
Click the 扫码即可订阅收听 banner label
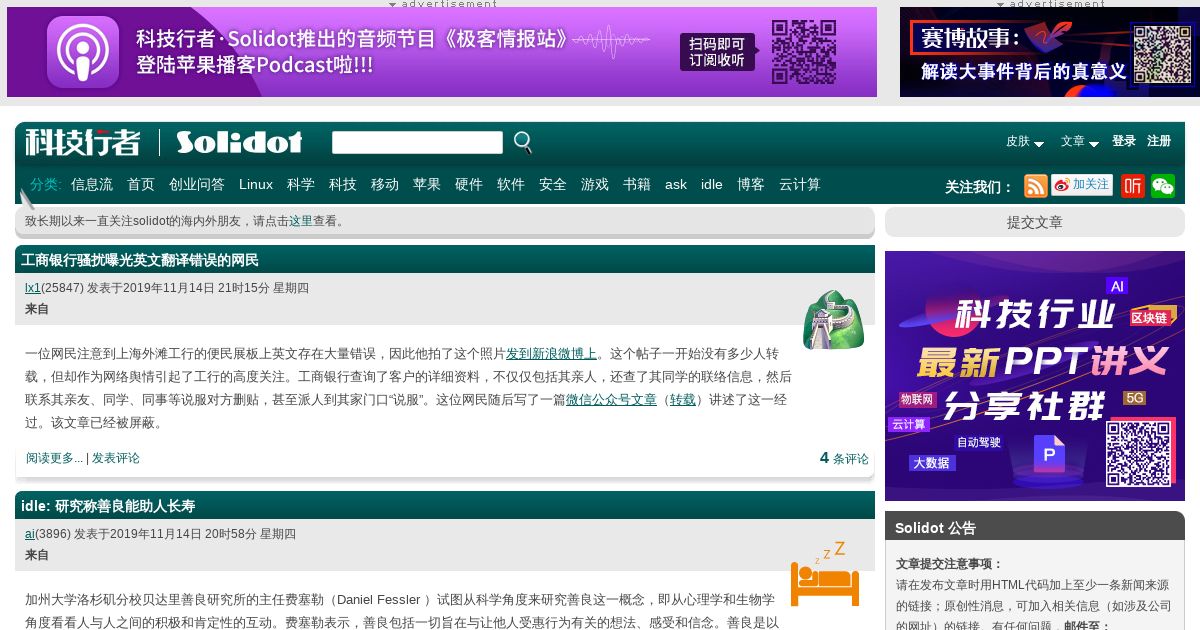[717, 52]
